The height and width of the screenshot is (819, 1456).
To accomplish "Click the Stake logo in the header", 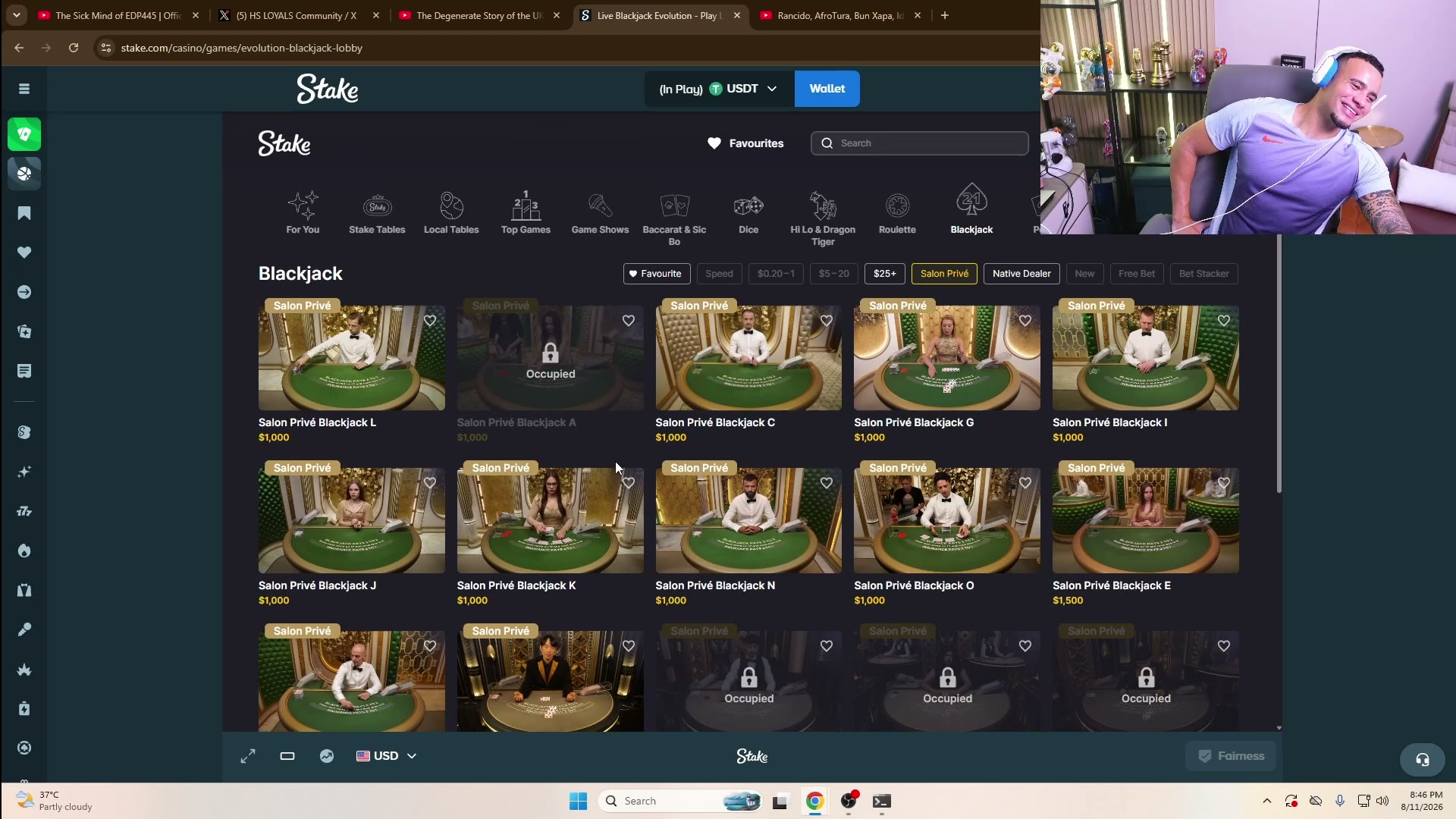I will point(328,89).
